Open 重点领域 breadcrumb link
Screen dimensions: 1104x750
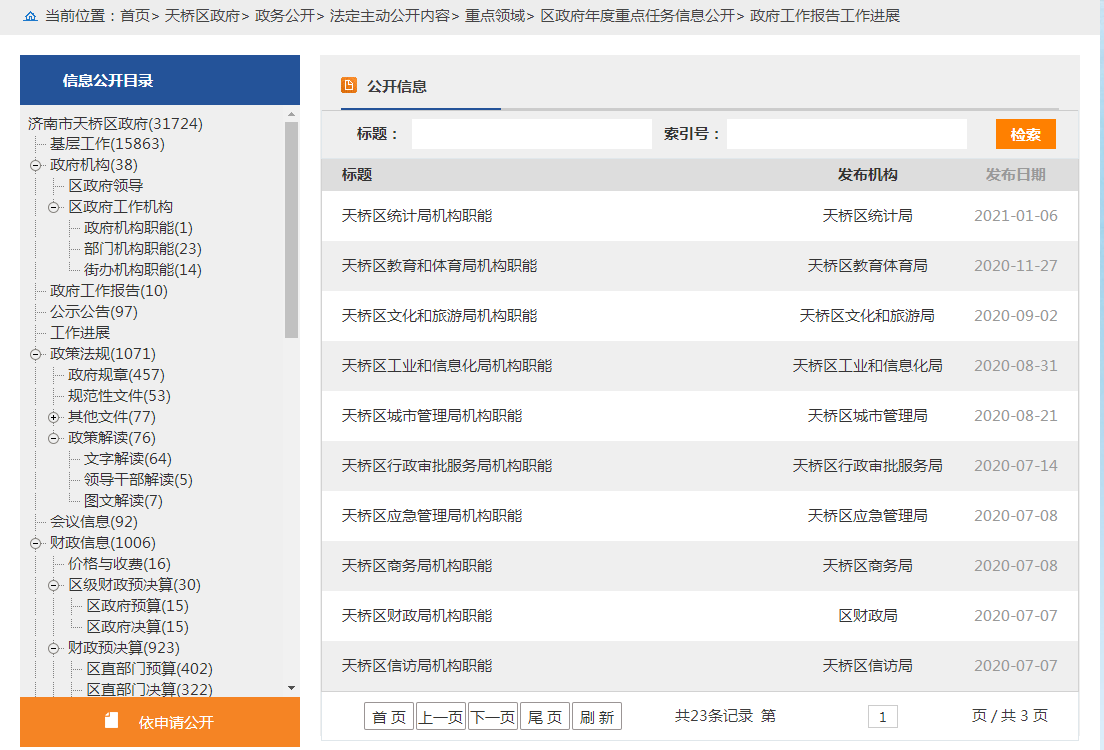point(494,16)
